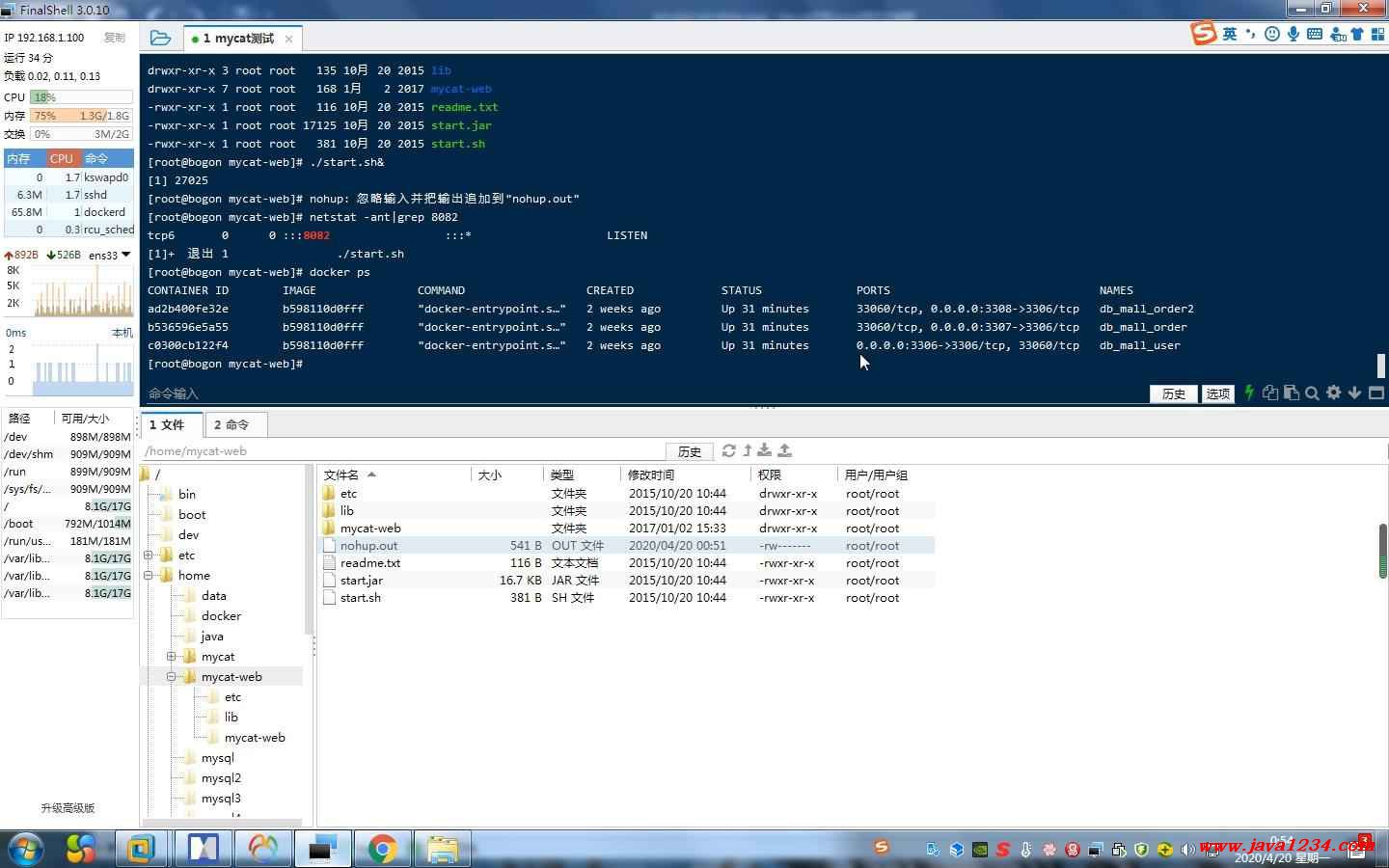Screen dimensions: 1389x868
Task: Open terminal 选项 button
Action: point(1218,393)
